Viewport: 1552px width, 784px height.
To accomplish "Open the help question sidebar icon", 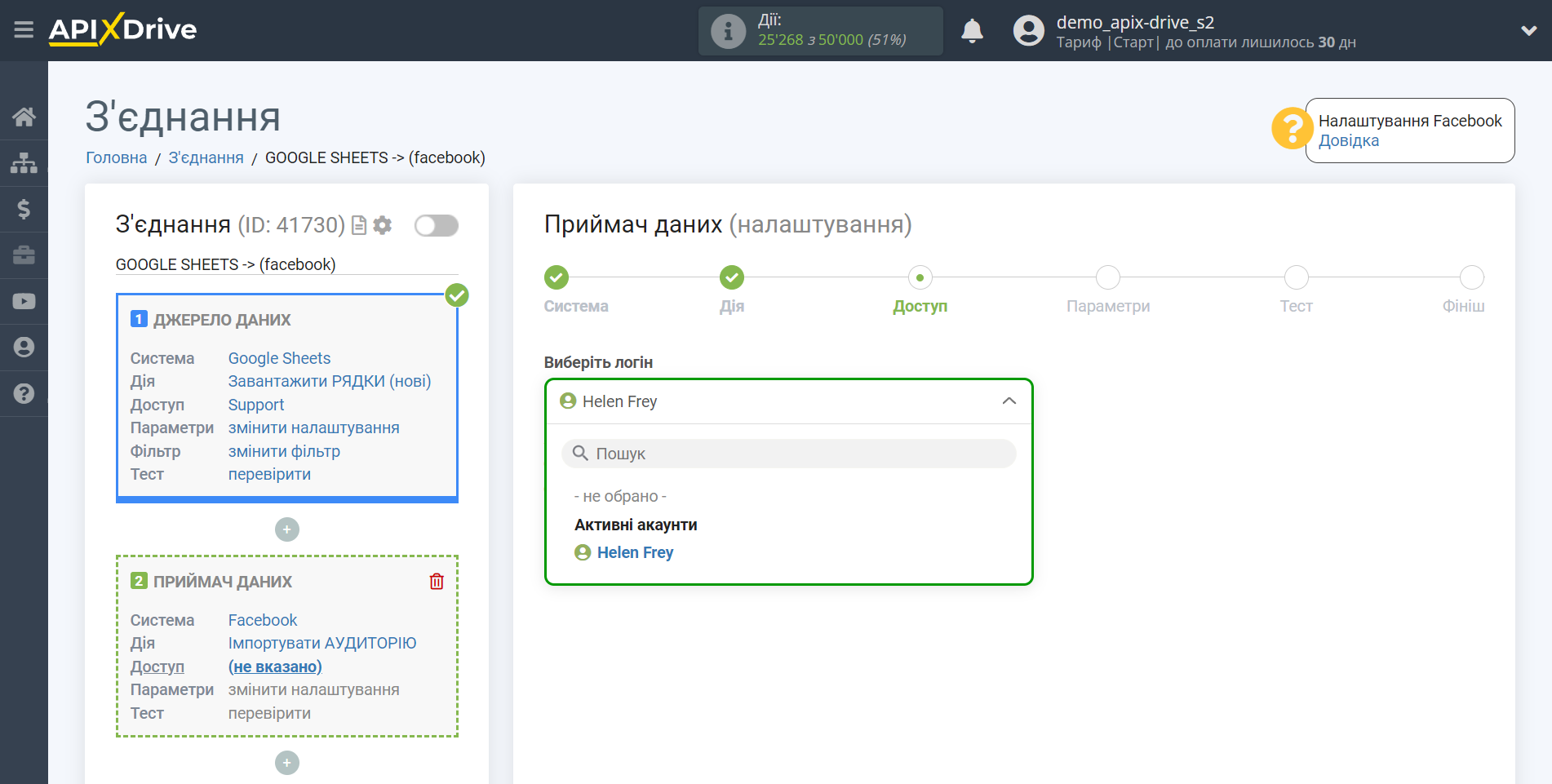I will click(24, 393).
